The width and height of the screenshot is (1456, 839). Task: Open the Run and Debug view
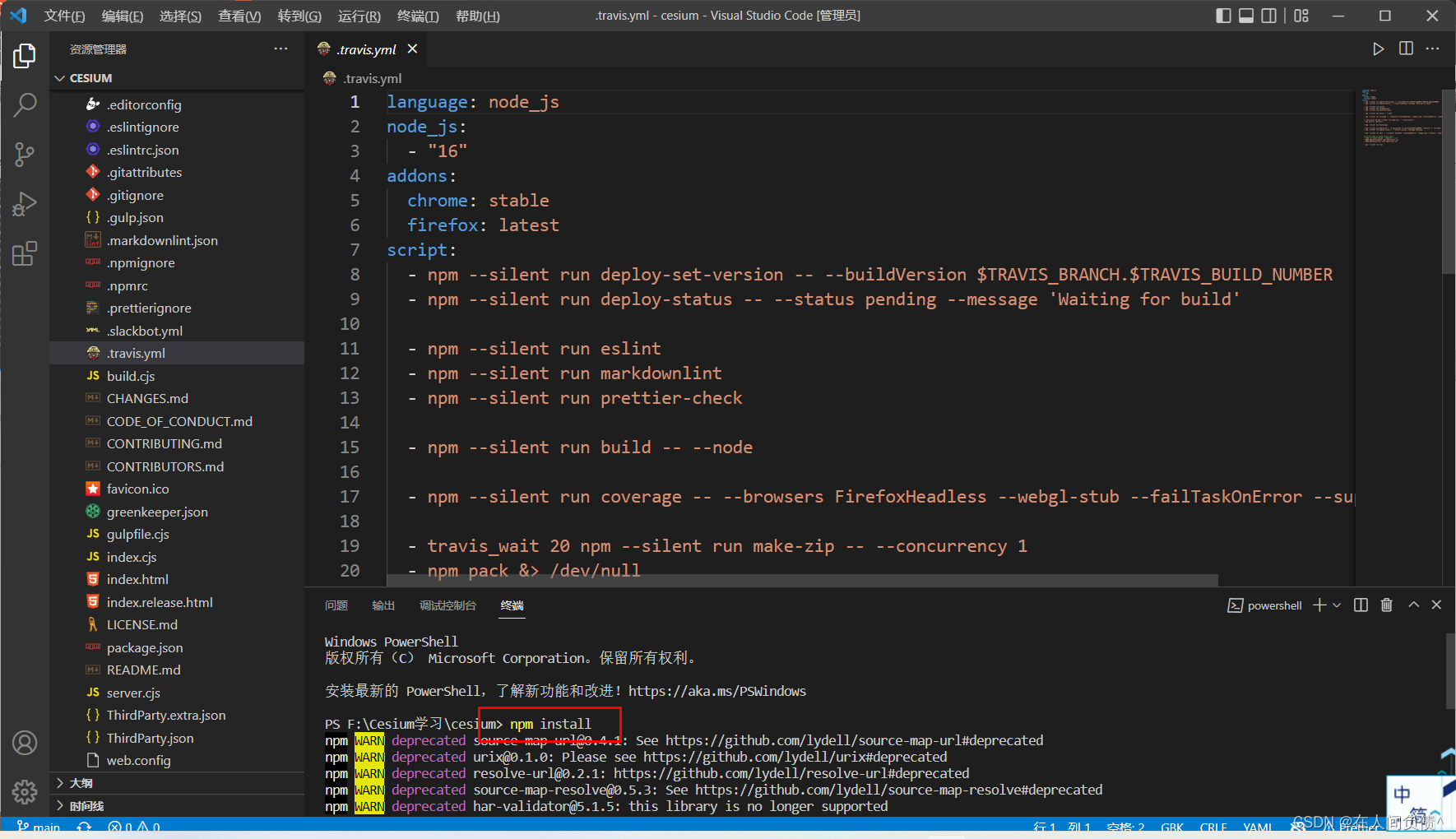click(25, 204)
